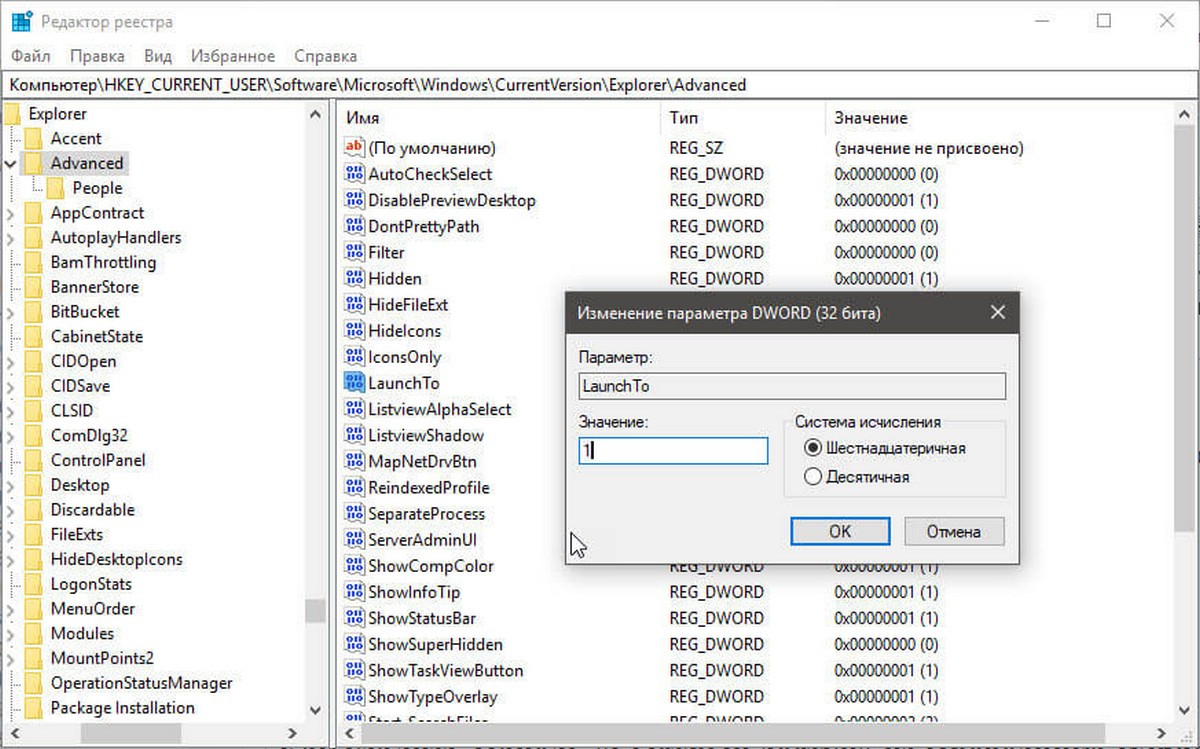Click the ShowCompColor value icon
This screenshot has width=1200, height=749.
[x=354, y=565]
